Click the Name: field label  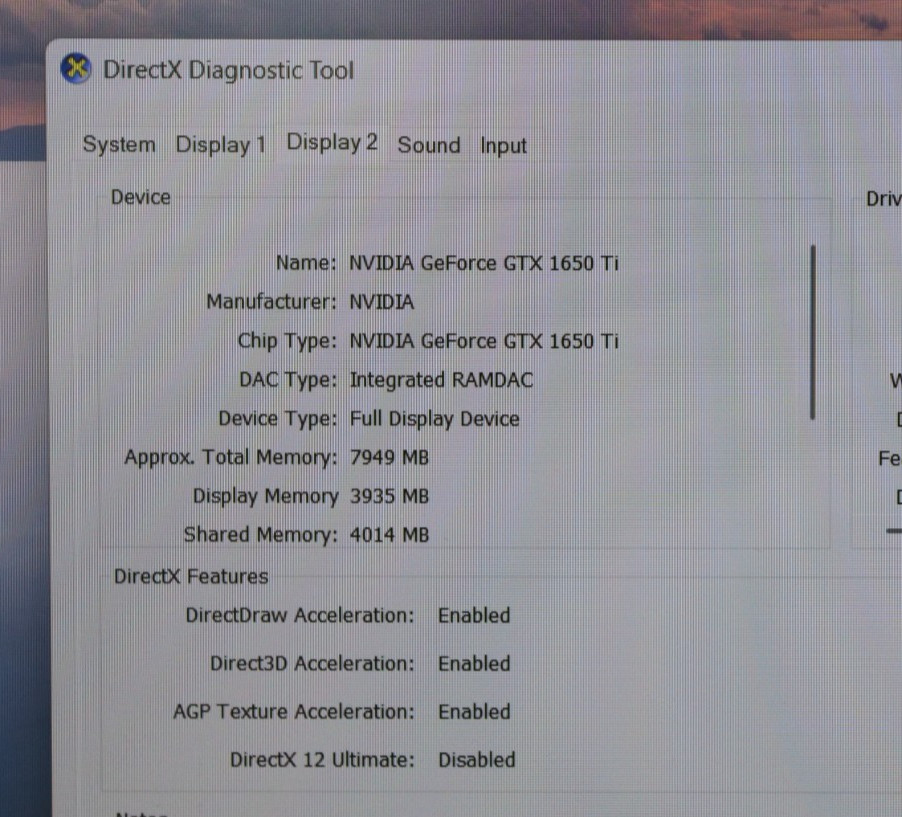(x=306, y=263)
